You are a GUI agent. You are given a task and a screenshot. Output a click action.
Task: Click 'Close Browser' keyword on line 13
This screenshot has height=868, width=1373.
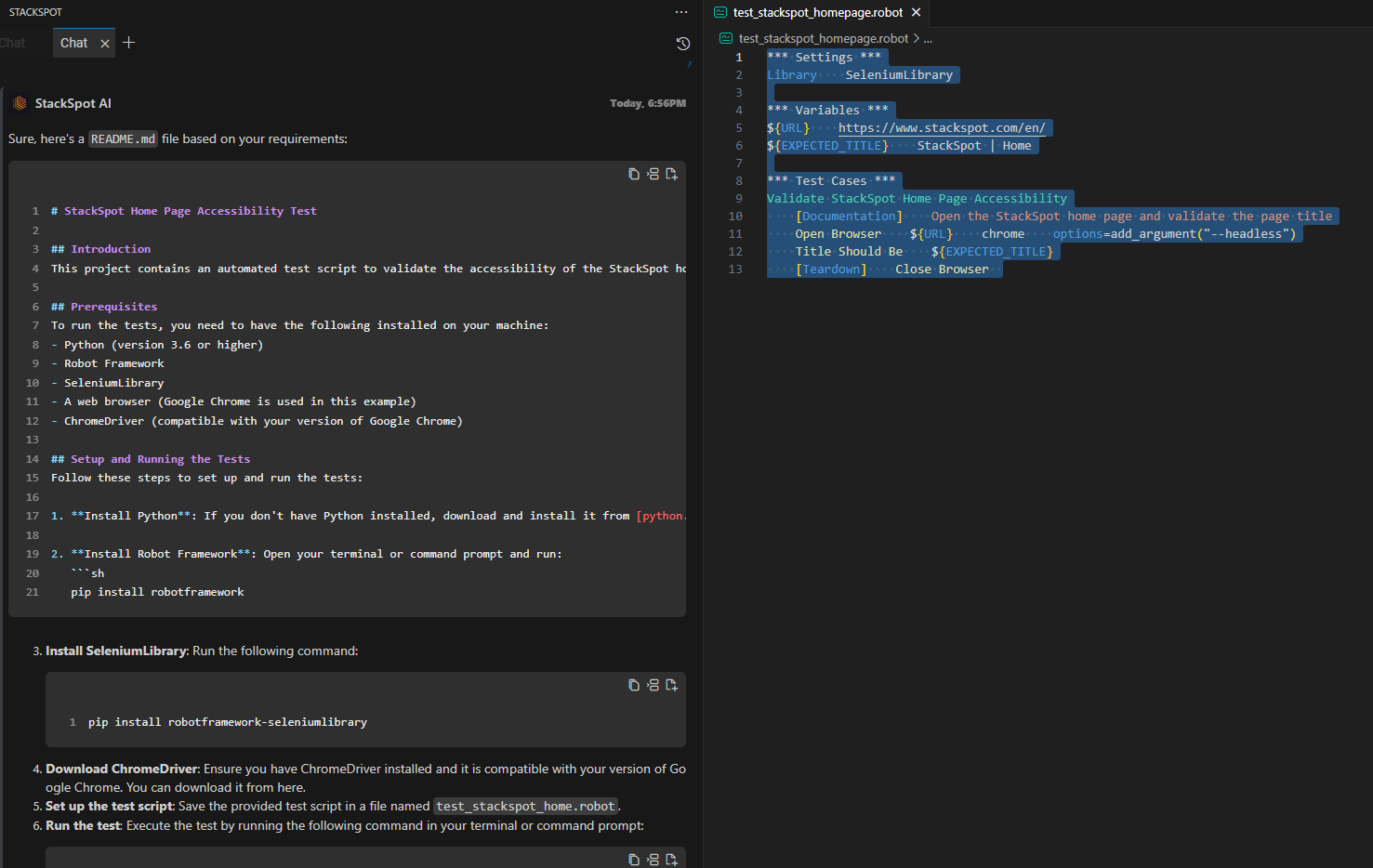tap(942, 270)
